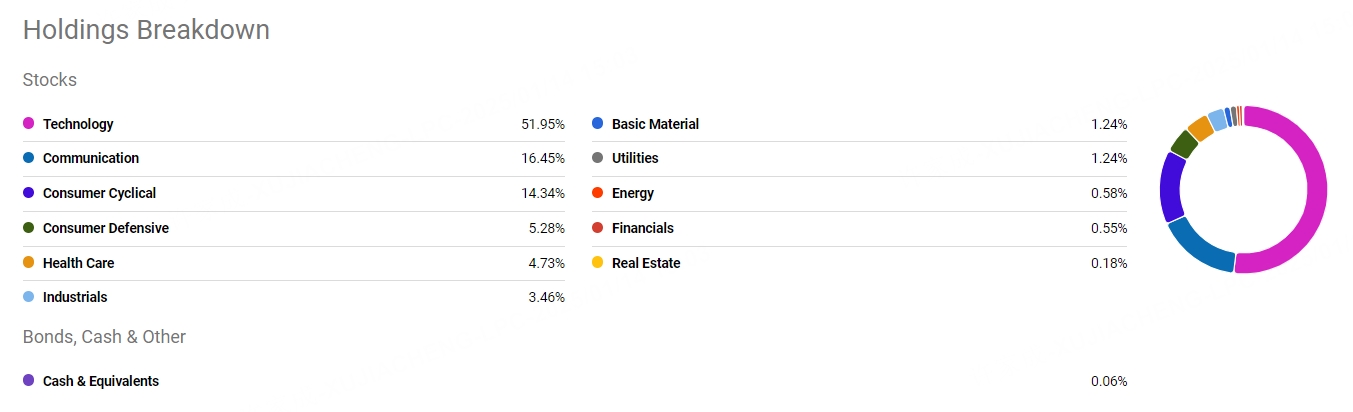Click the light blue Industrials dot
Image resolution: width=1353 pixels, height=412 pixels.
[x=28, y=297]
